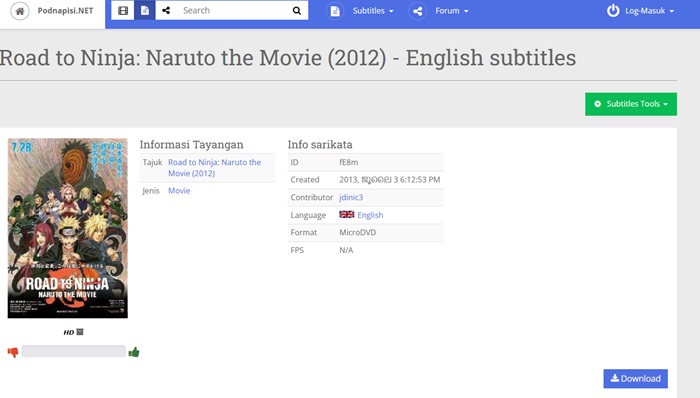Open the Subtitles Tools dropdown
The image size is (700, 398).
coord(631,104)
